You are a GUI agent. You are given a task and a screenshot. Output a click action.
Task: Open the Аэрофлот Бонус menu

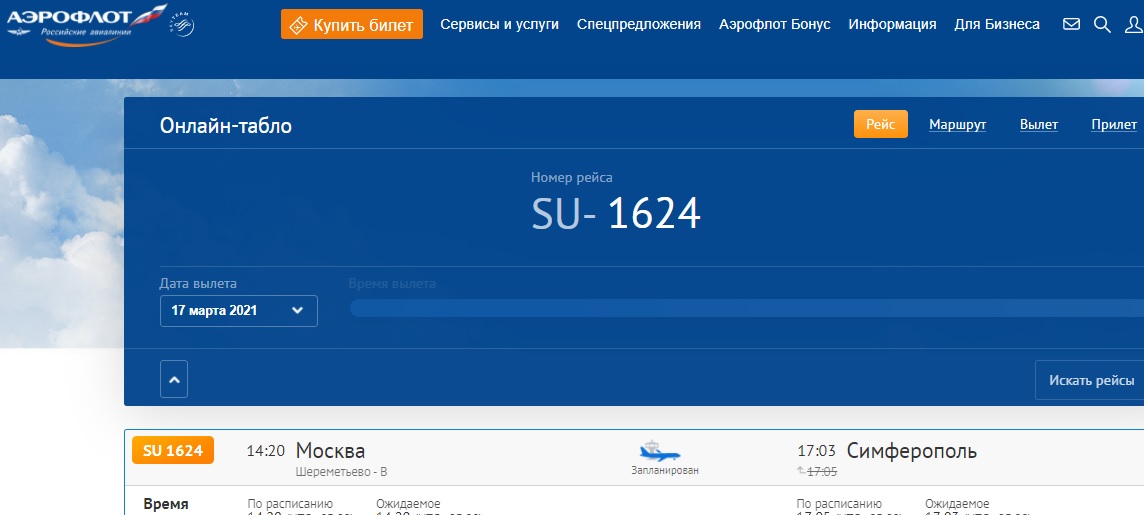(774, 24)
